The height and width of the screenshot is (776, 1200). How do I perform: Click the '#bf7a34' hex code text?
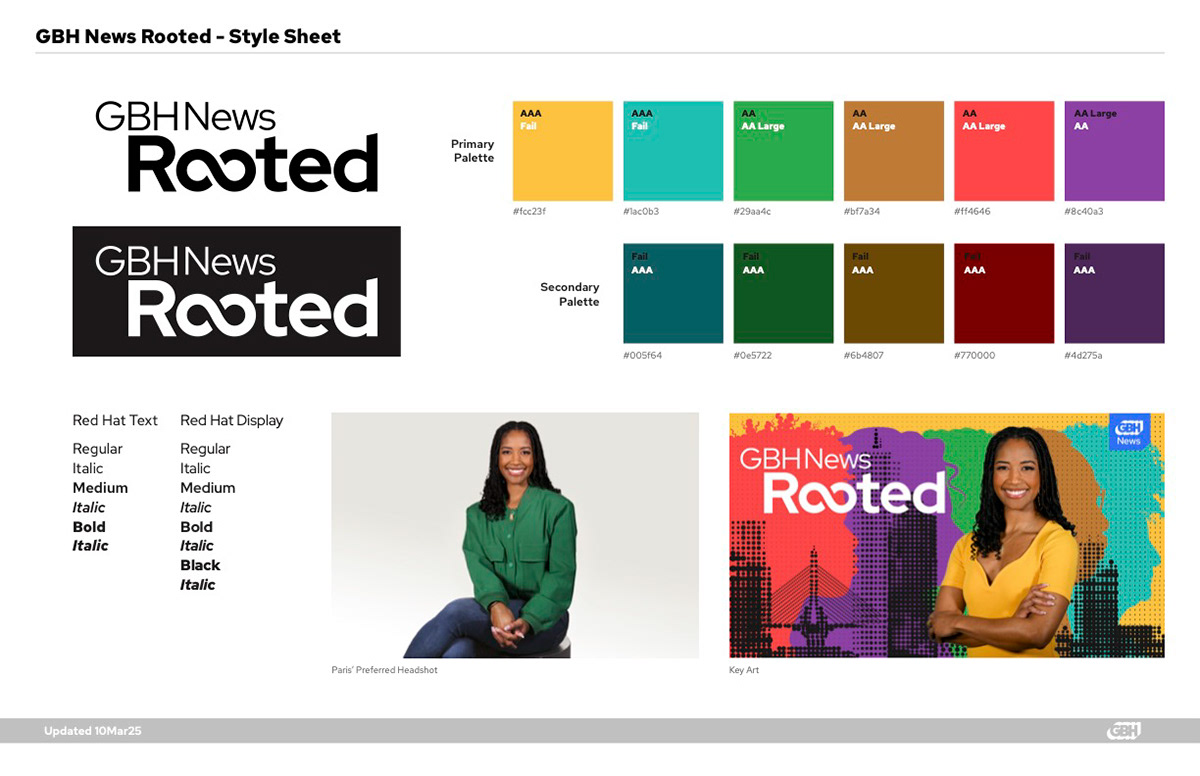[x=862, y=212]
